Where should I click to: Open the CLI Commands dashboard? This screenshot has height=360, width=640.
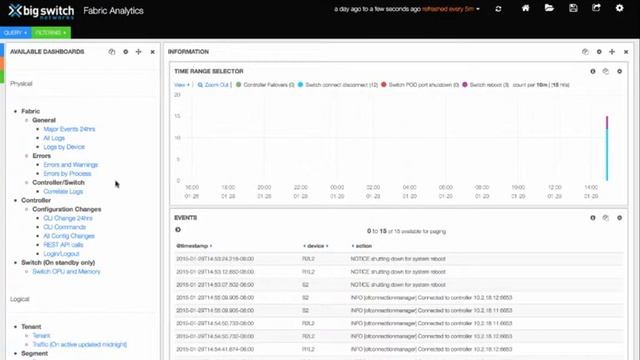pyautogui.click(x=64, y=227)
